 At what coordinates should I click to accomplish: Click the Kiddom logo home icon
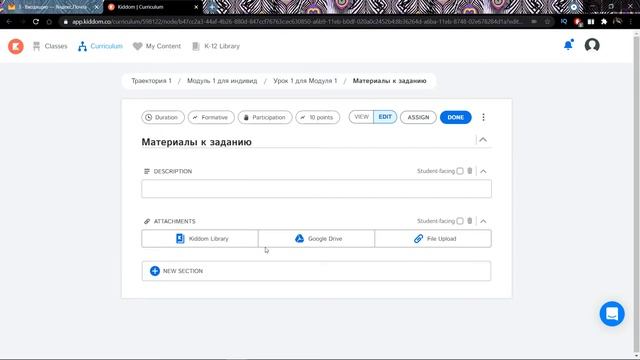point(16,46)
